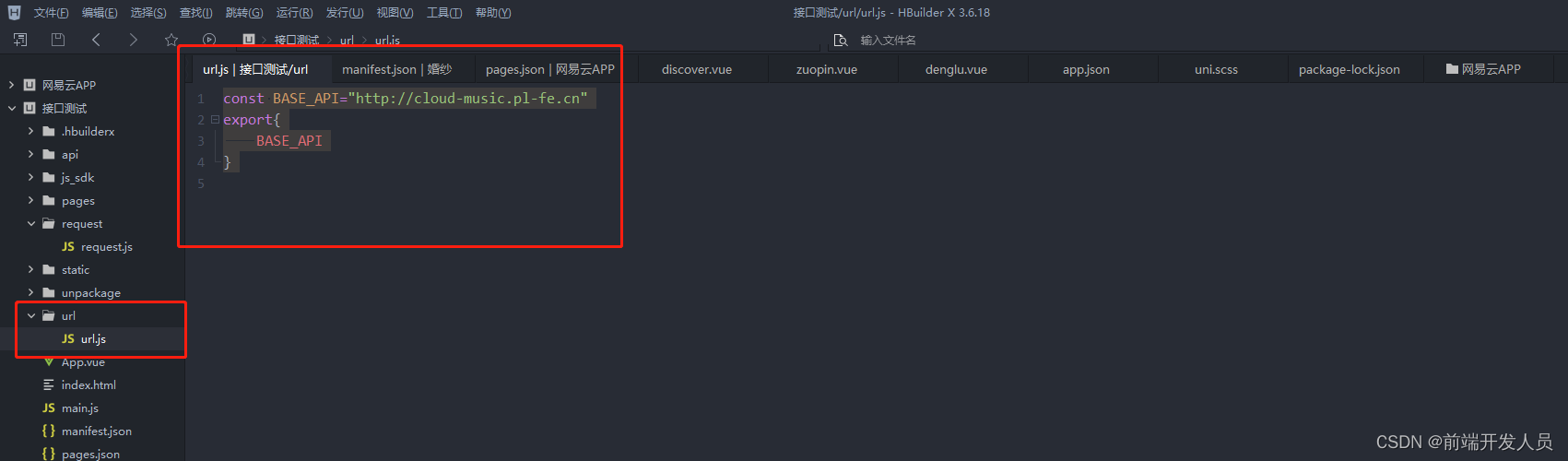1568x461 pixels.
Task: Open request.js JS file icon
Action: 68,247
